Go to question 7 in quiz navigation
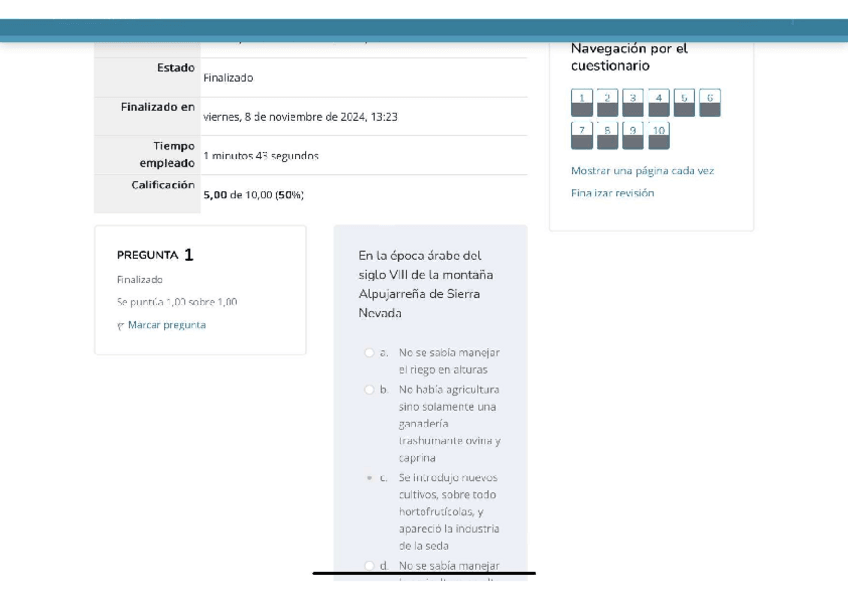This screenshot has height=599, width=848. (x=582, y=135)
